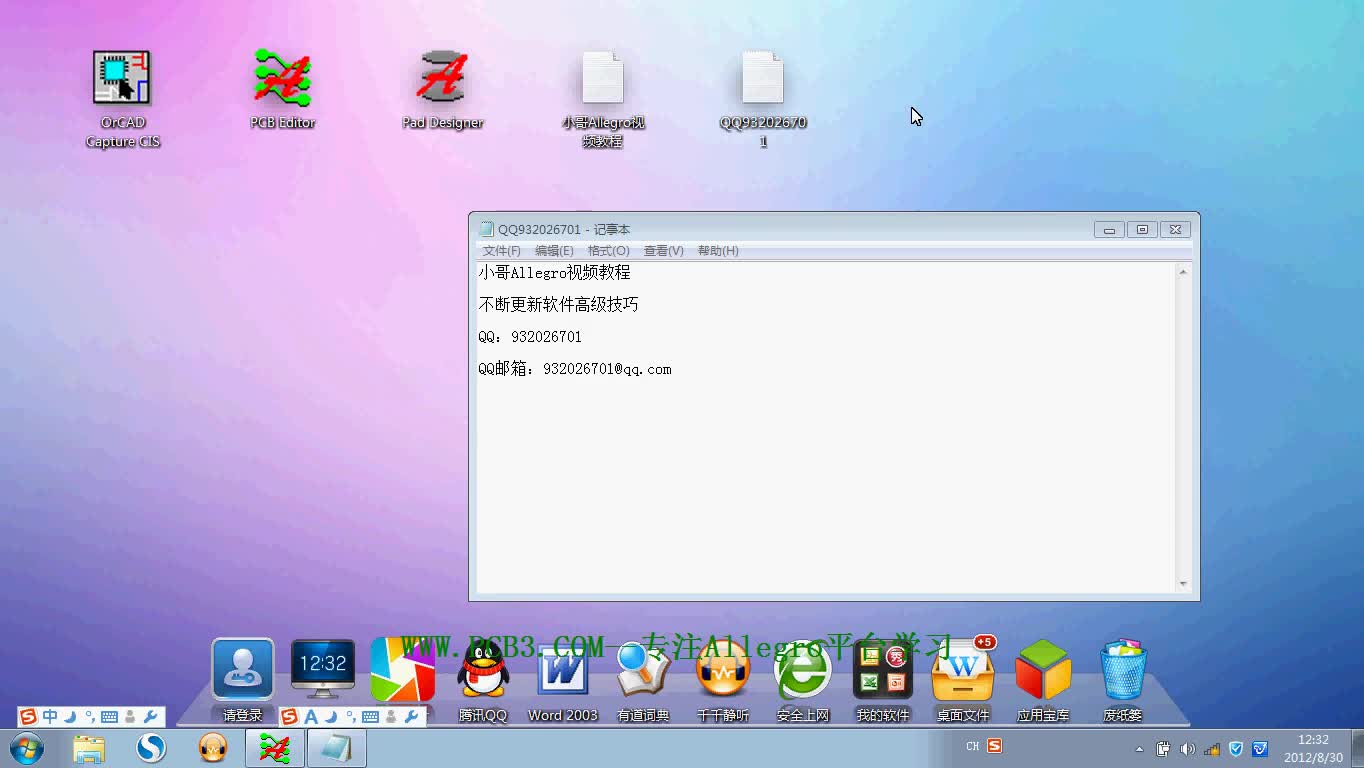The width and height of the screenshot is (1364, 768).
Task: Click the power plug tray icon
Action: (1163, 748)
